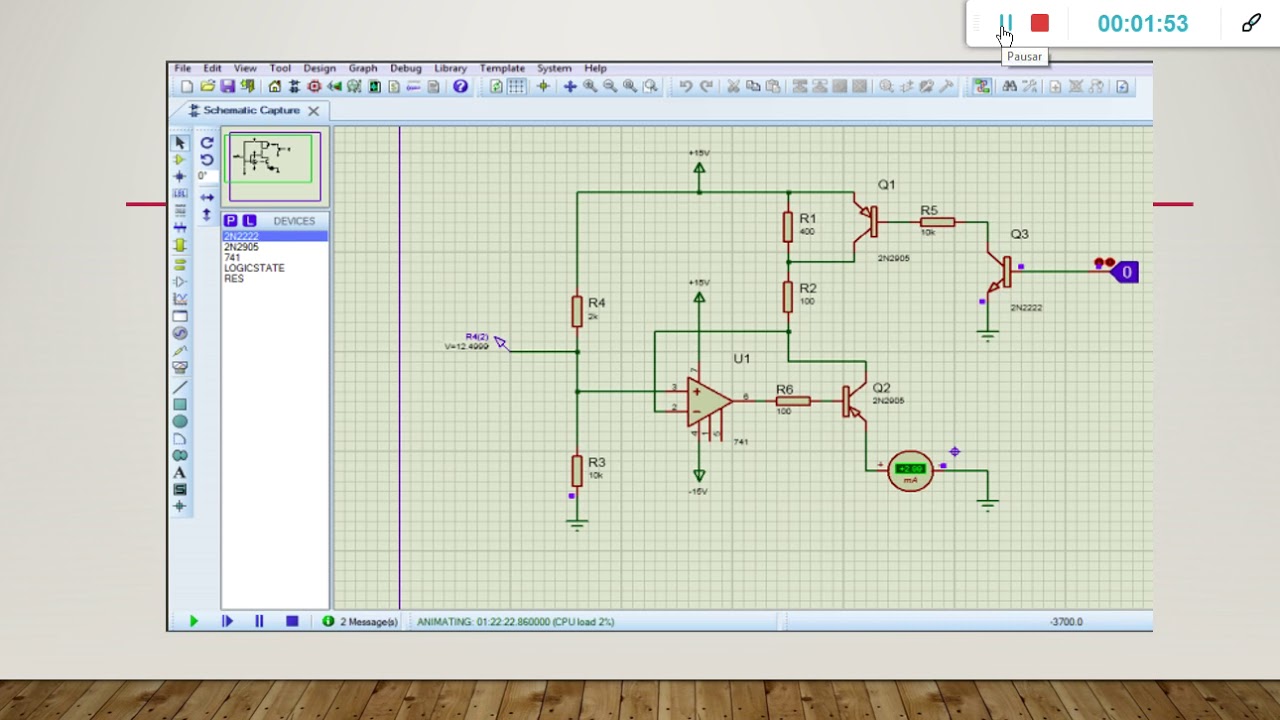Click the horizontal mirror (X-mirror) icon
The image size is (1280, 720).
pos(207,197)
